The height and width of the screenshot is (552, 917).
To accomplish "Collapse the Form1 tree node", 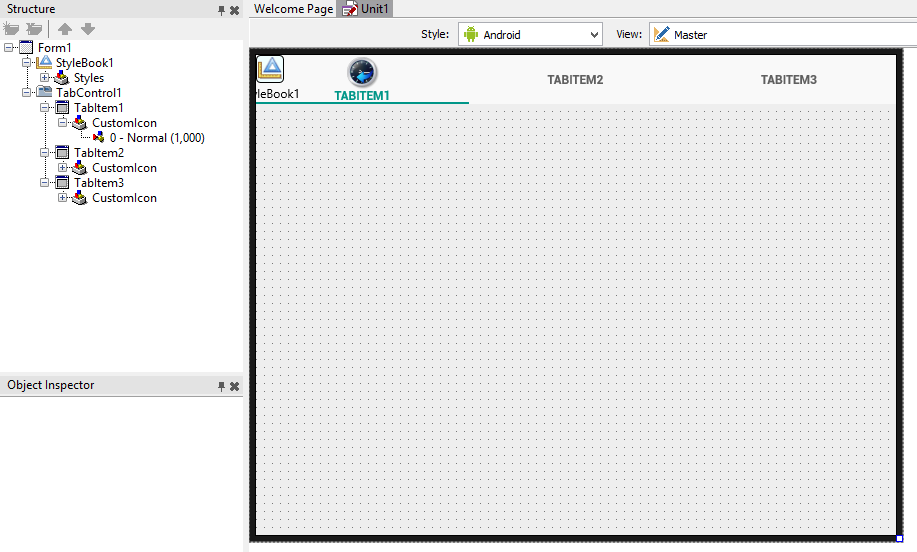I will pos(9,47).
